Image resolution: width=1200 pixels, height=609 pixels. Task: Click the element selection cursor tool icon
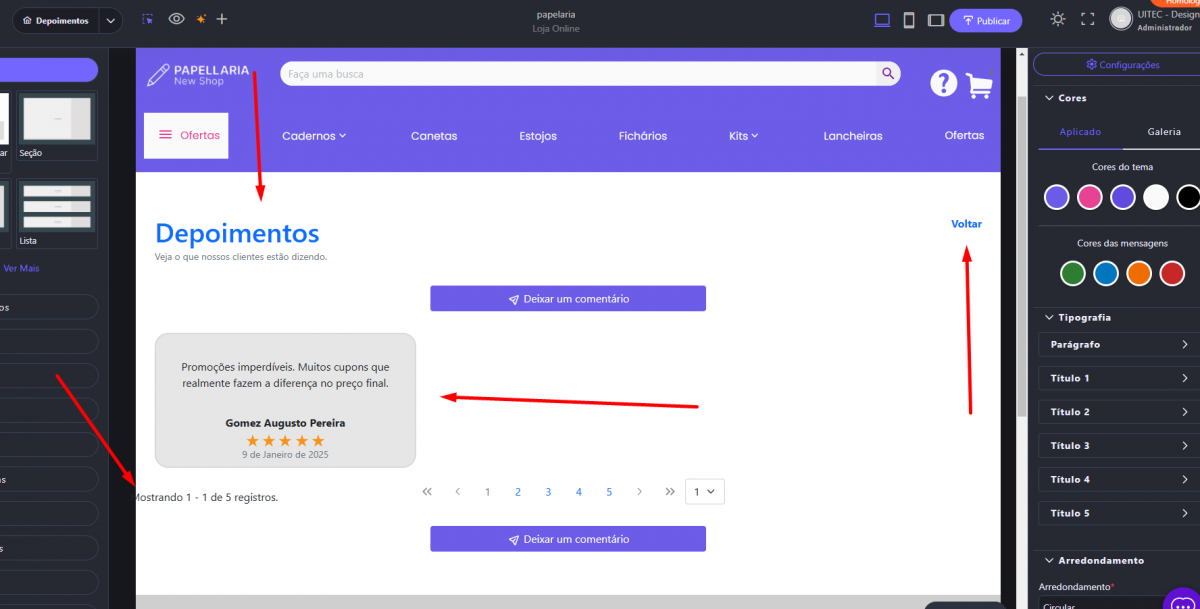pyautogui.click(x=148, y=19)
